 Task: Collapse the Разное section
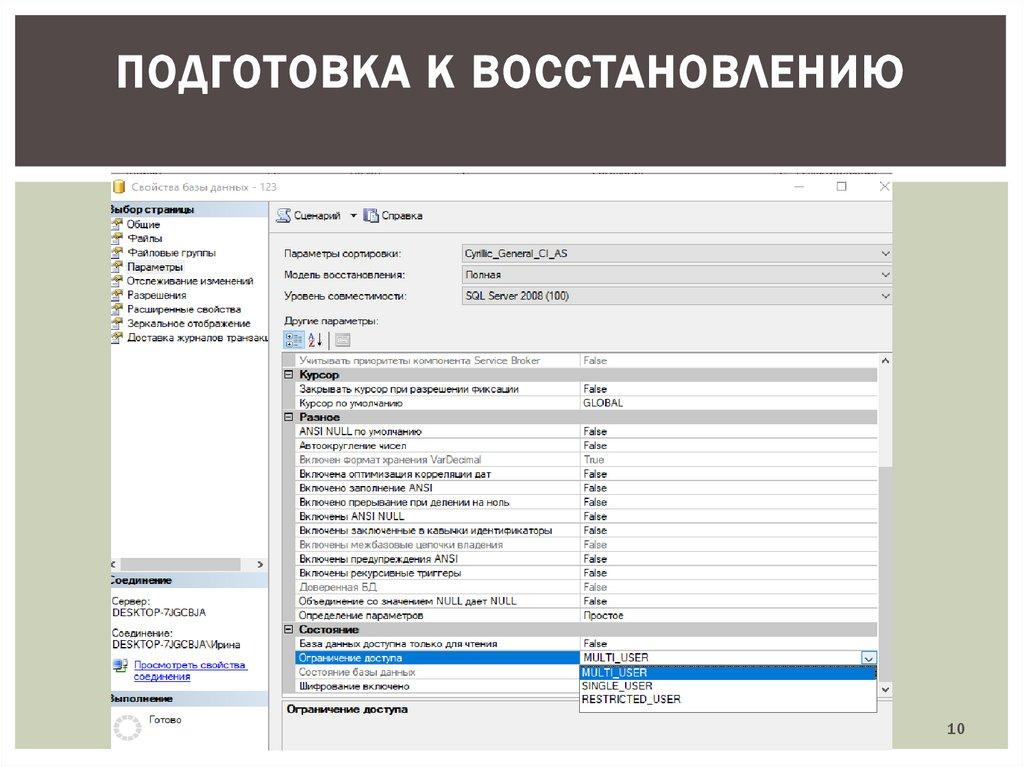pos(289,417)
